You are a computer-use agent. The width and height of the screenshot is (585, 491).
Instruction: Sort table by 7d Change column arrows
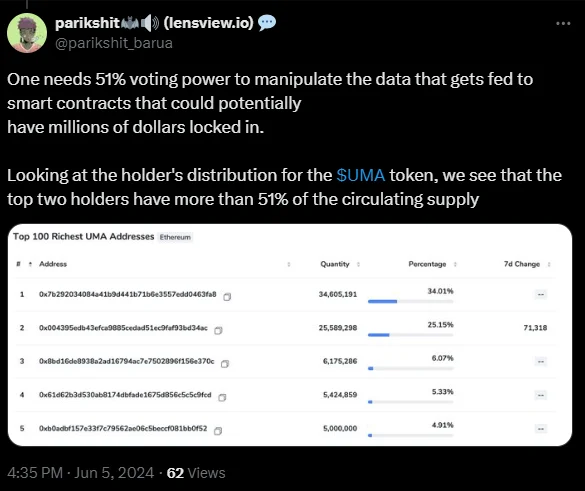pos(549,264)
